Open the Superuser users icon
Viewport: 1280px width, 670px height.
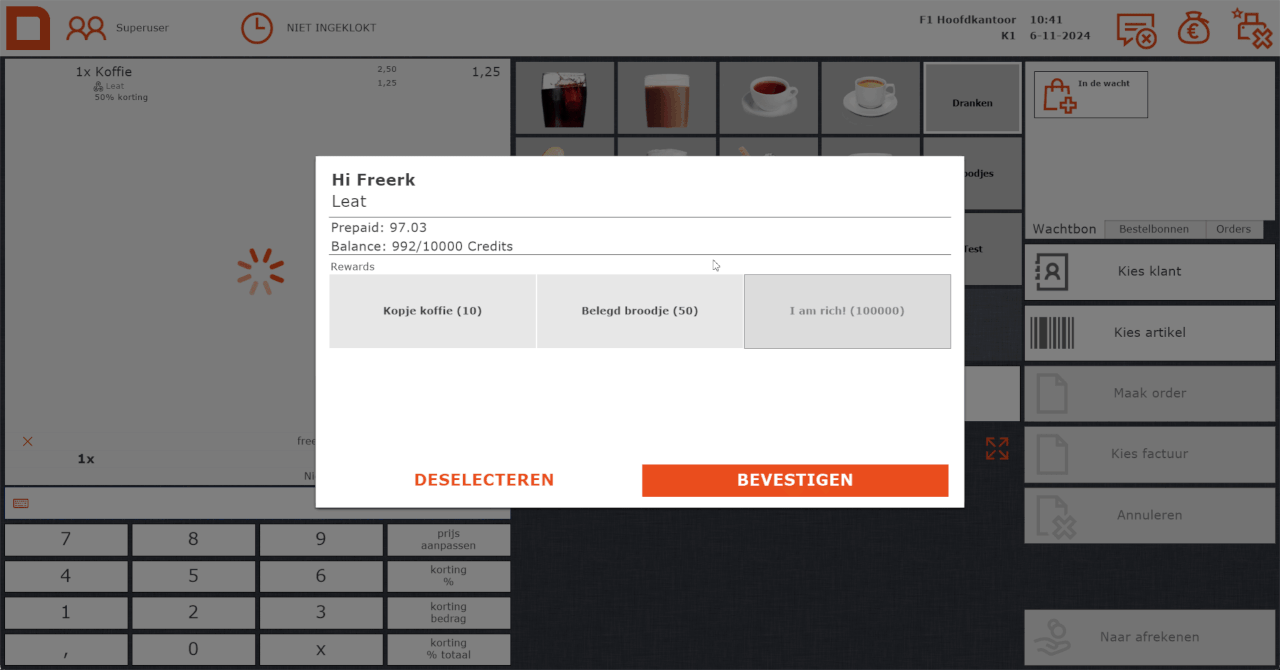pos(86,28)
